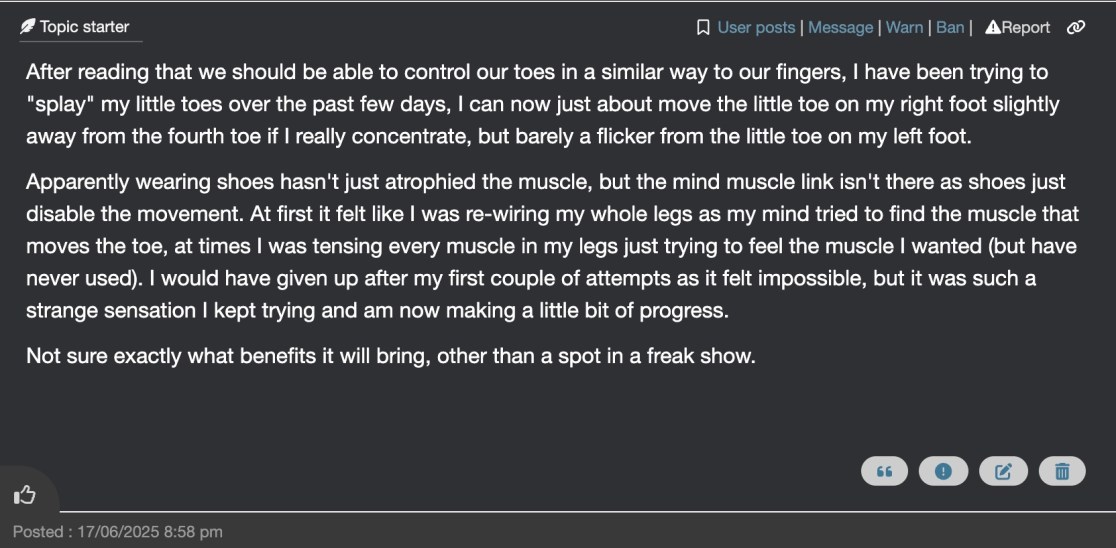Image resolution: width=1116 pixels, height=548 pixels.
Task: Click the freak show closing sentence
Action: coord(390,356)
